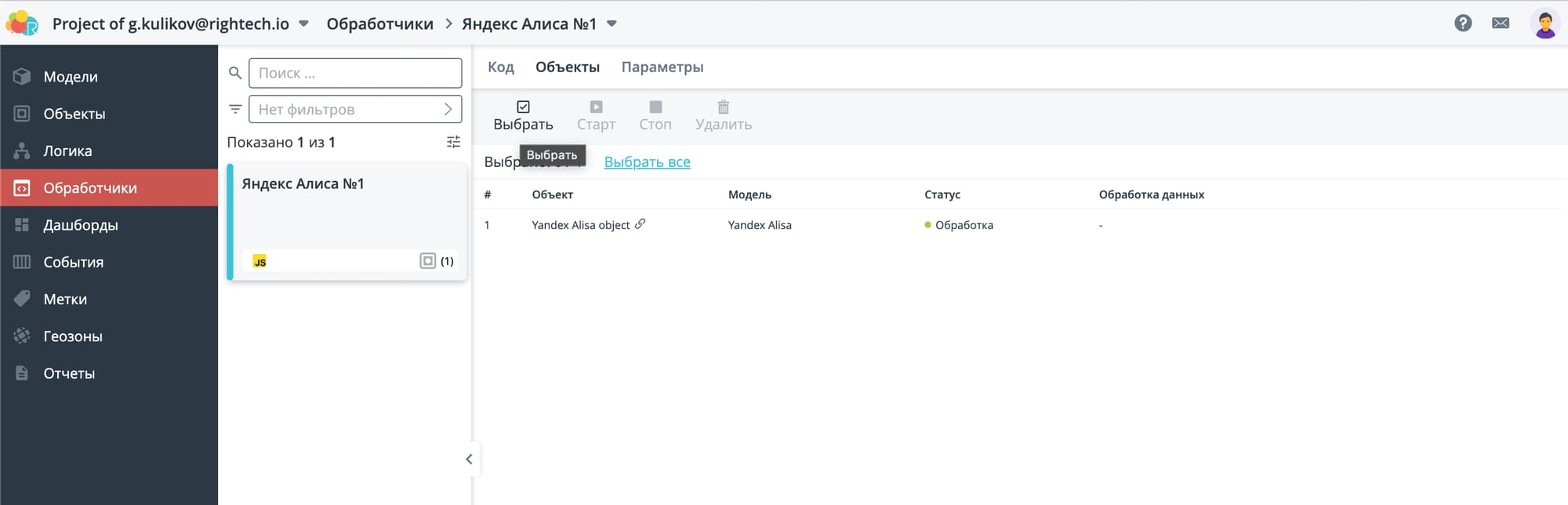The image size is (1568, 505).
Task: Click the list settings sliders icon
Action: 453,142
